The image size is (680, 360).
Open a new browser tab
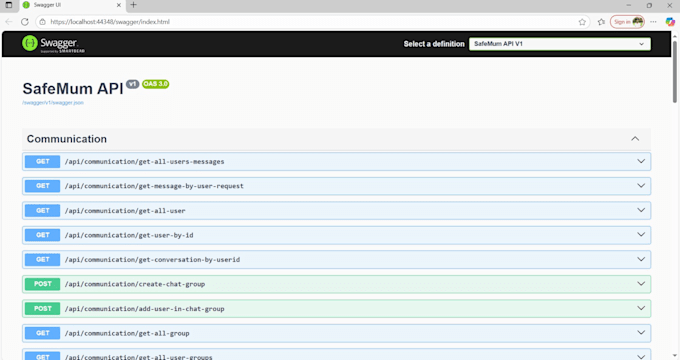tap(133, 5)
